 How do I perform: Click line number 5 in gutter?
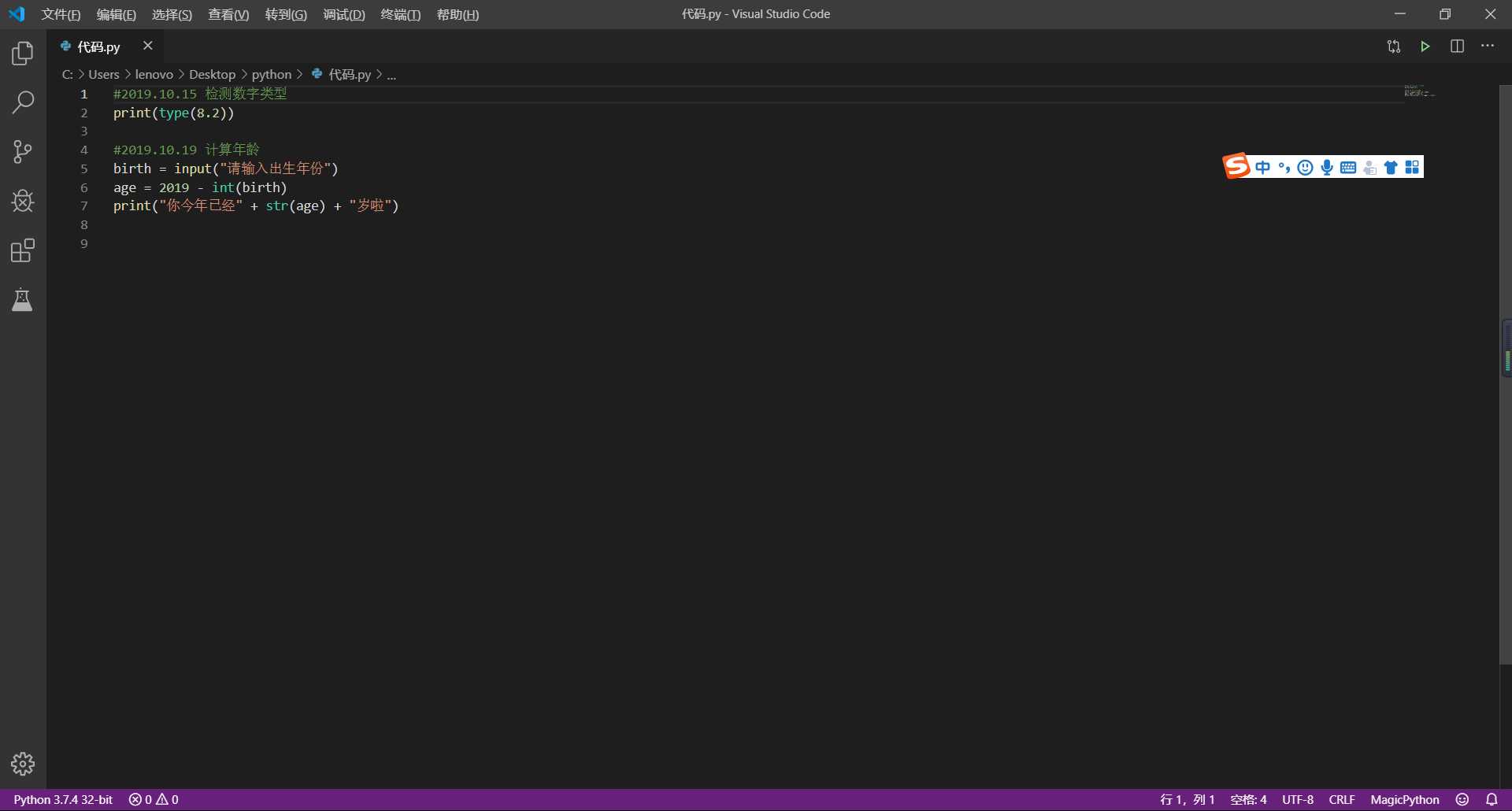(x=84, y=168)
